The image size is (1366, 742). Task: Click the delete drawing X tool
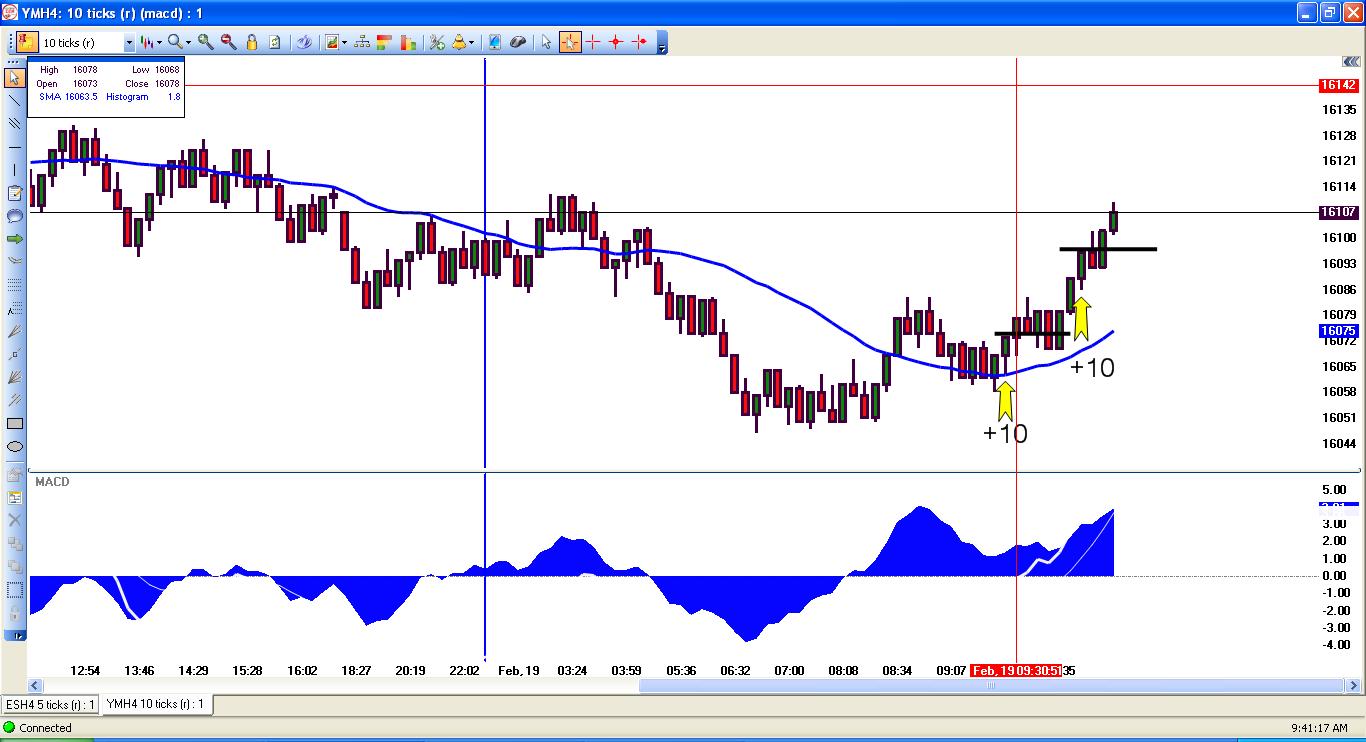point(14,520)
